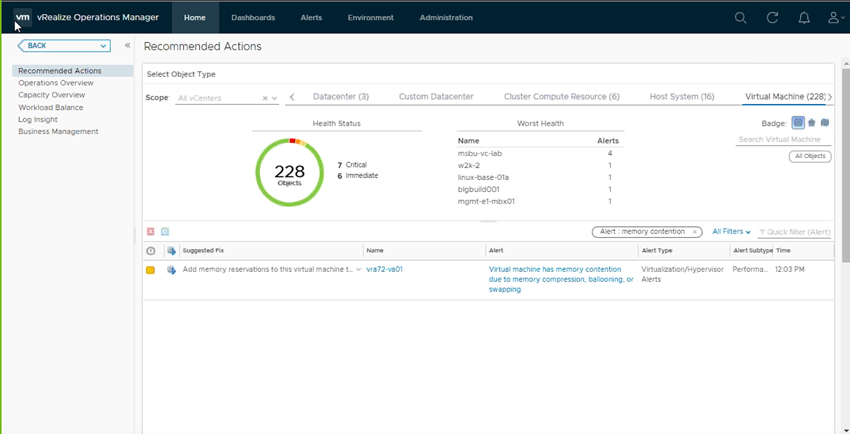This screenshot has width=850, height=434.
Task: Open the user account menu icon
Action: point(836,17)
